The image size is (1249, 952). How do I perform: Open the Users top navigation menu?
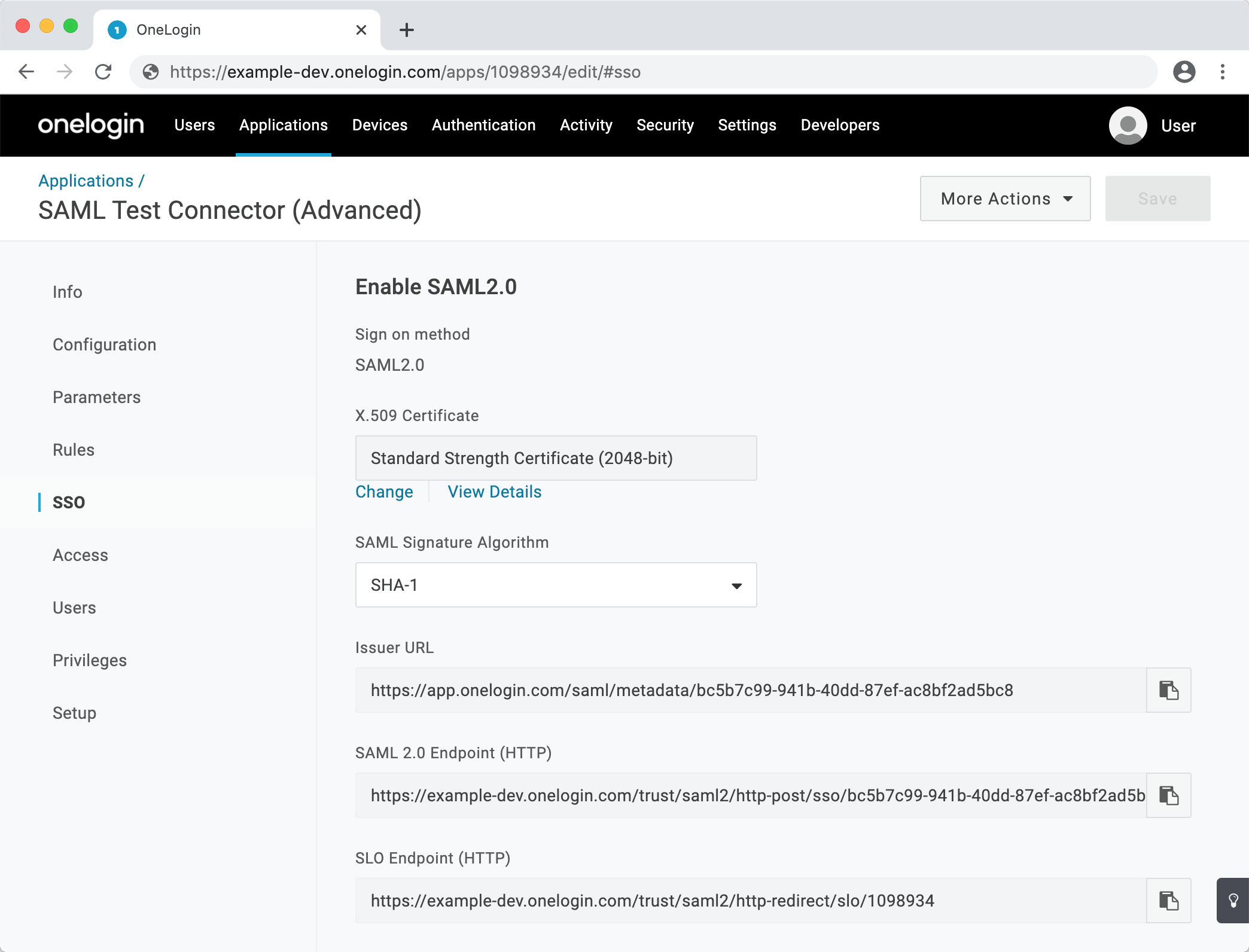tap(194, 125)
